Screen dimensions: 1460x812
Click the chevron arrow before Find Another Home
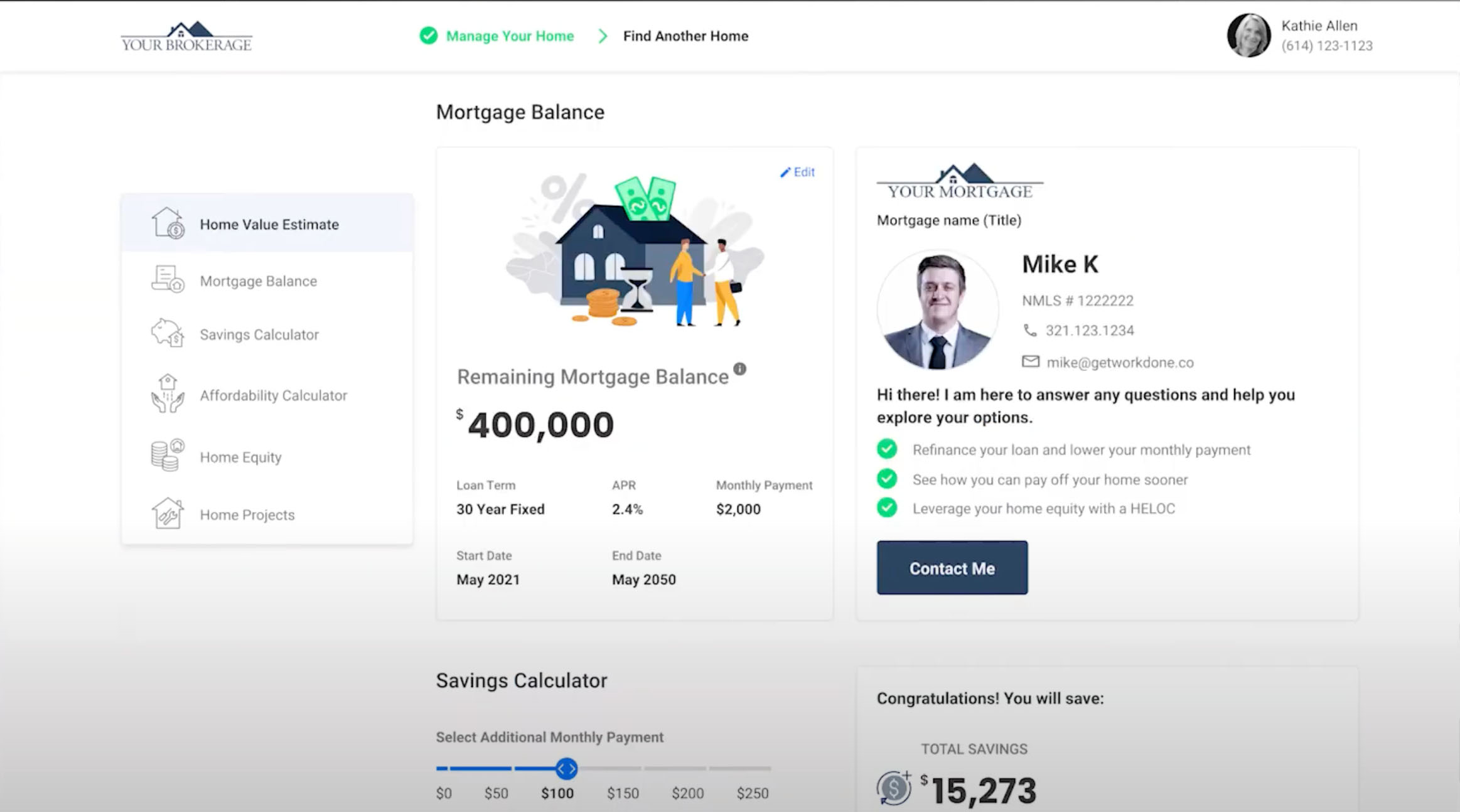coord(603,36)
